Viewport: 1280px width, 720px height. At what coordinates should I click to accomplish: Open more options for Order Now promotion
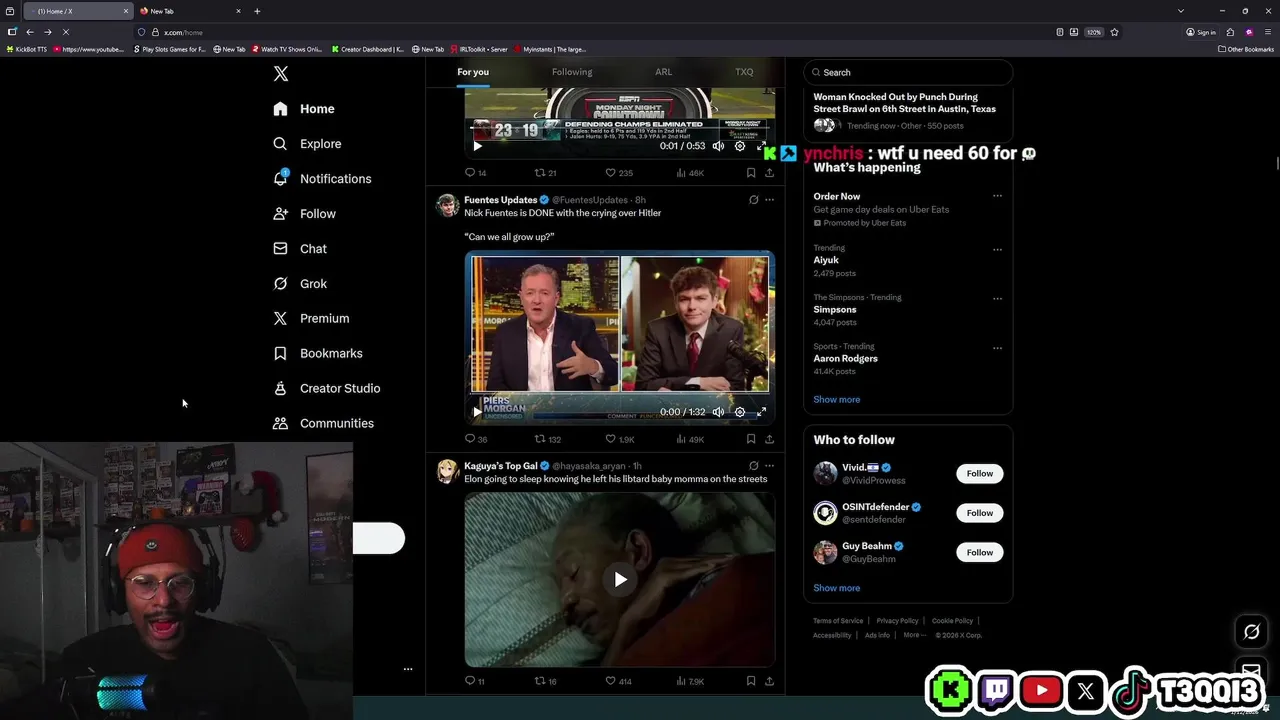point(997,196)
